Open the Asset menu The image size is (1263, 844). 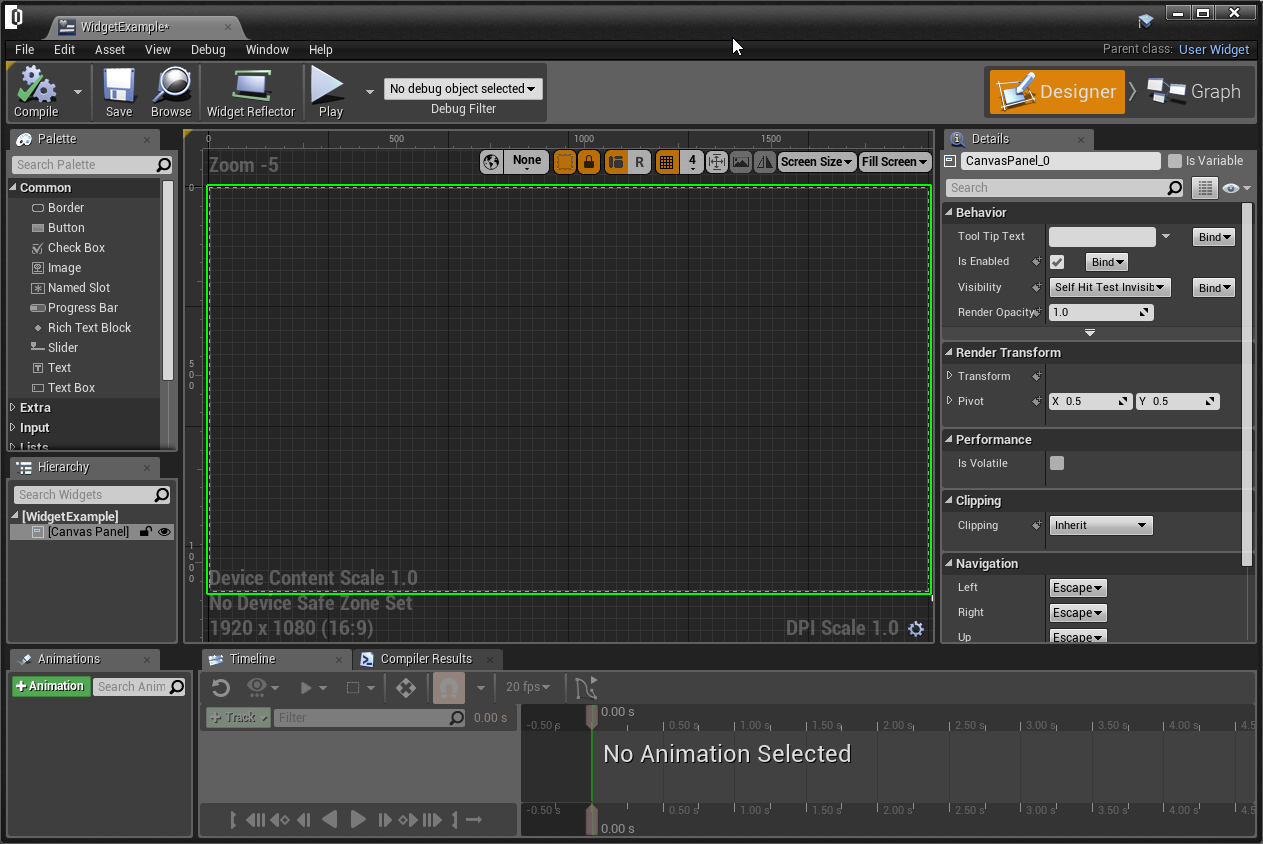coord(110,49)
